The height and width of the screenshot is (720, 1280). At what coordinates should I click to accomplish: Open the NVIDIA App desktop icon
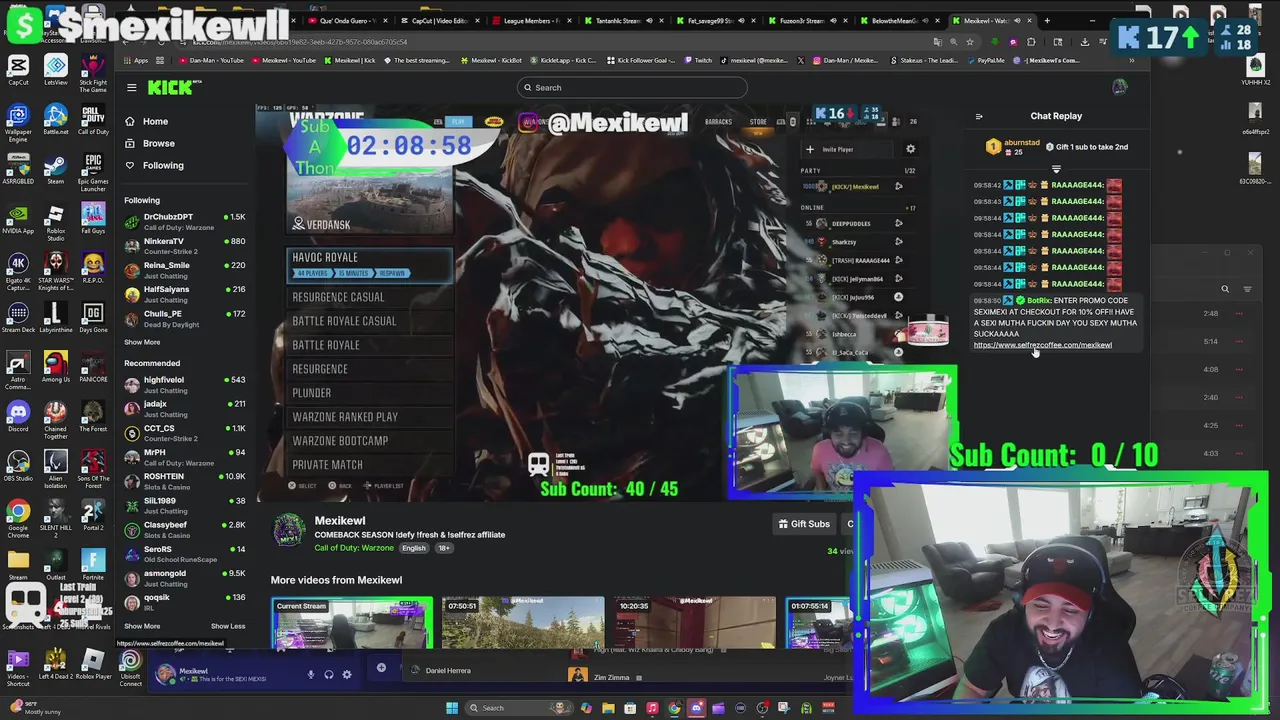18,218
